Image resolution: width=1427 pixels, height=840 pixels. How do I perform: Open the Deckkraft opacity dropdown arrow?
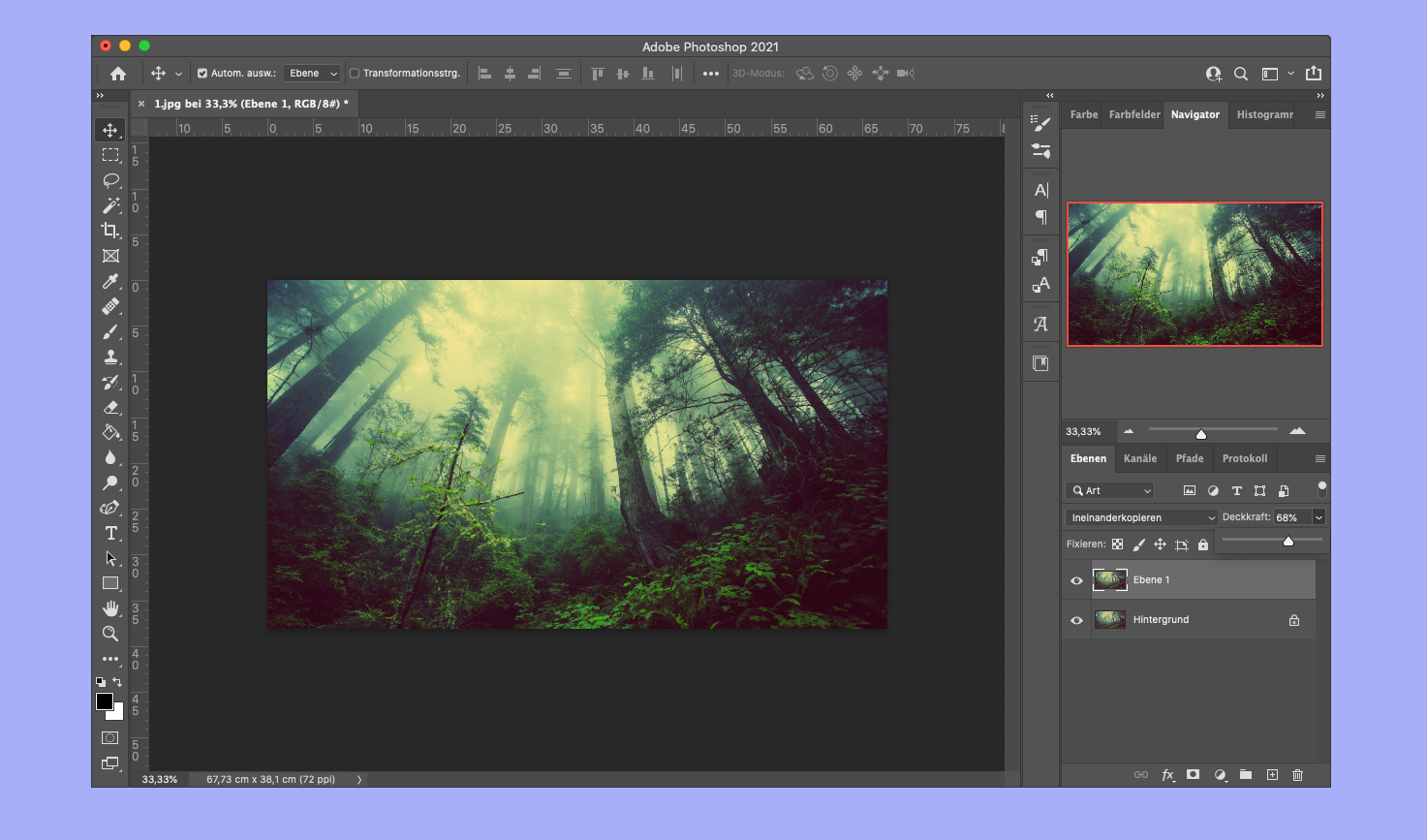pyautogui.click(x=1318, y=517)
